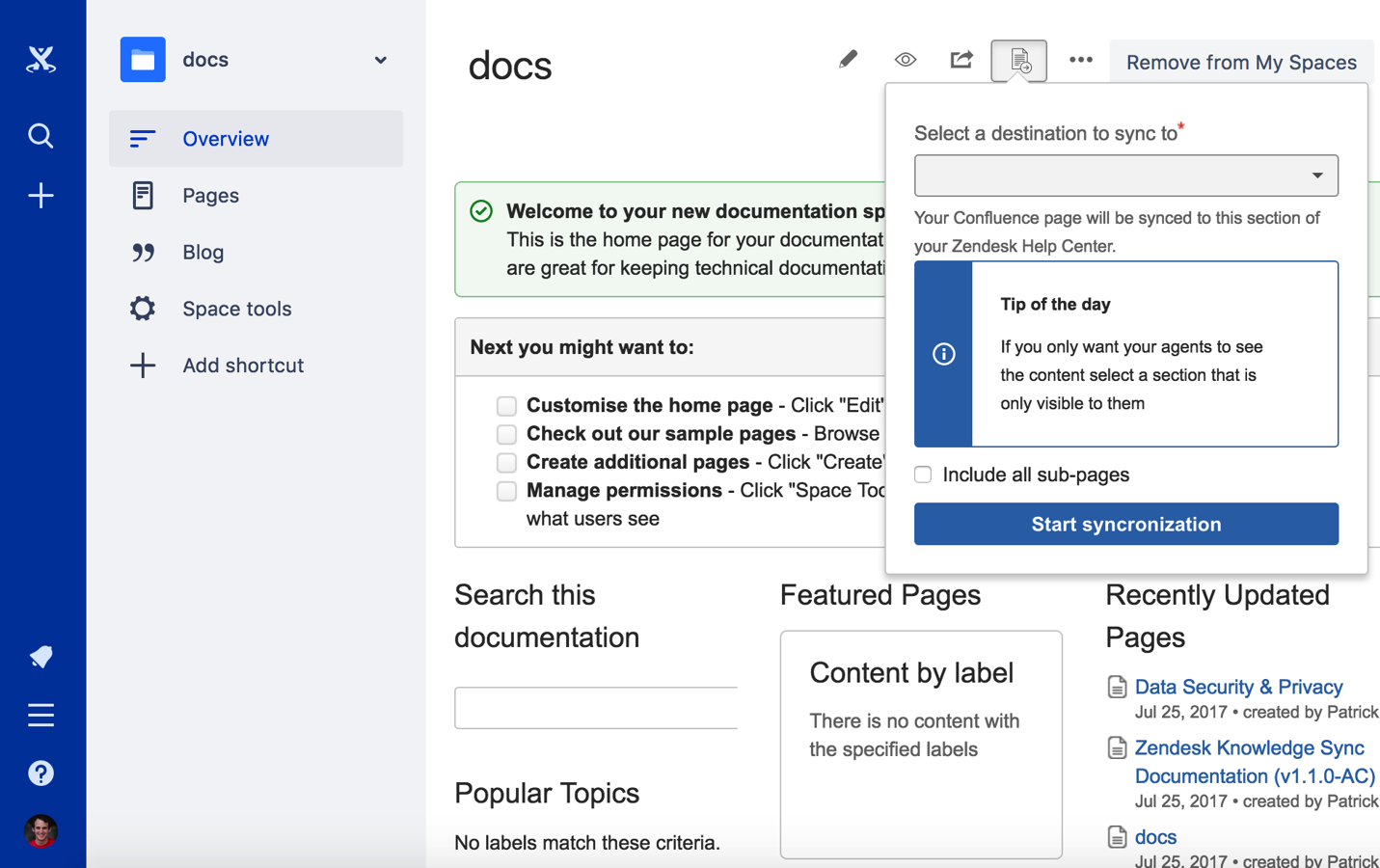1380x868 pixels.
Task: Edit the page with the pencil icon
Action: (x=848, y=60)
